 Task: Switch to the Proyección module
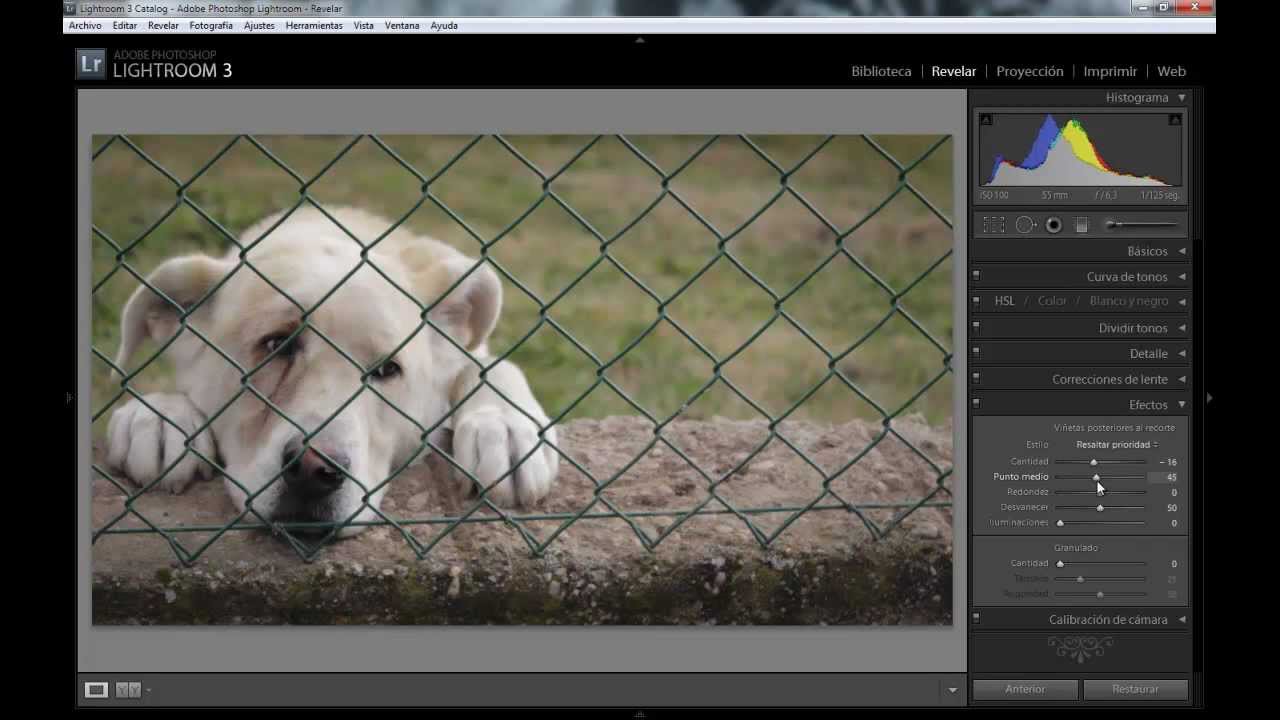[x=1030, y=72]
